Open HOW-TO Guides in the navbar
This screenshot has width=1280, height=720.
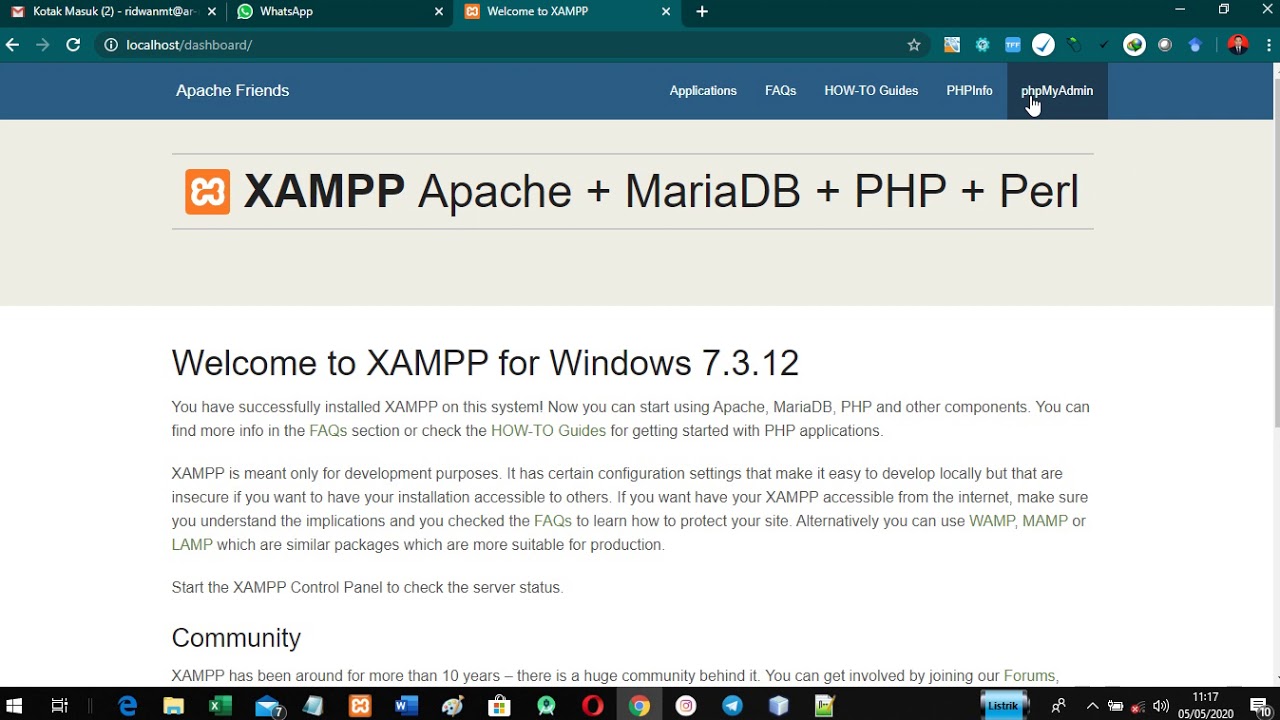point(871,91)
